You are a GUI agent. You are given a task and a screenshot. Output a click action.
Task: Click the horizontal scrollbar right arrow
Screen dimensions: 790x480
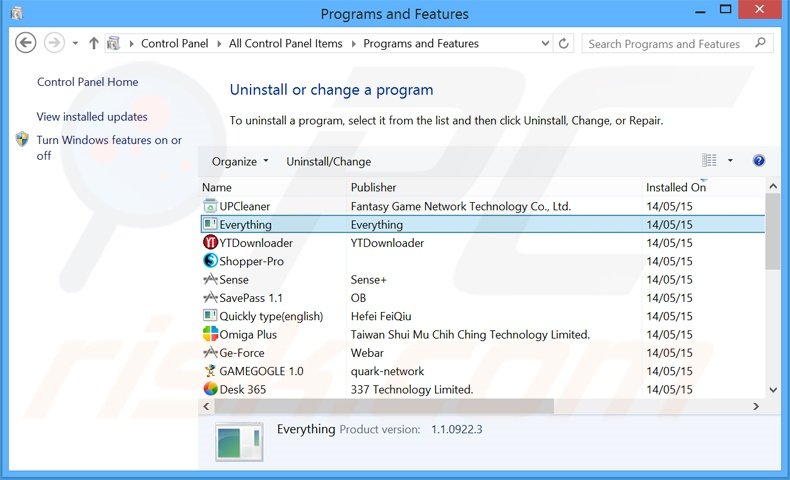click(756, 406)
